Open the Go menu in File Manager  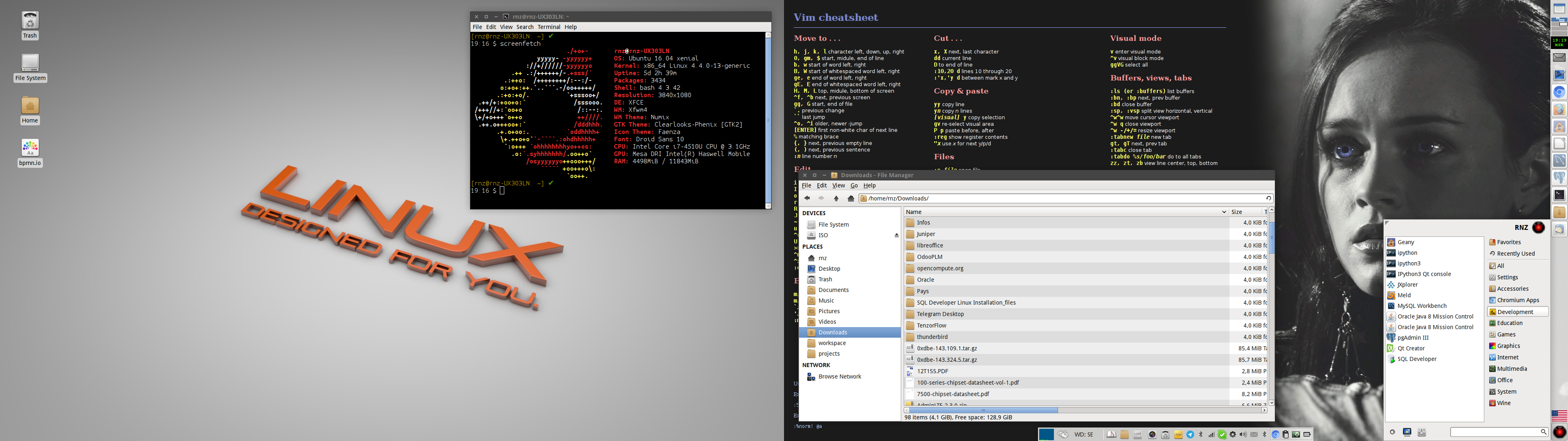[x=853, y=186]
